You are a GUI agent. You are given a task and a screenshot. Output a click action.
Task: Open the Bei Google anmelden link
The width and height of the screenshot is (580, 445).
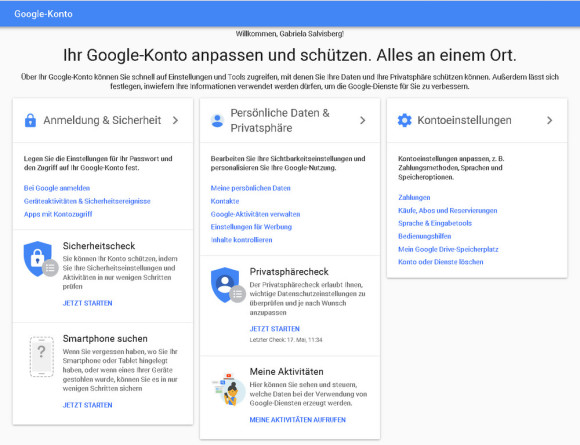(x=57, y=188)
